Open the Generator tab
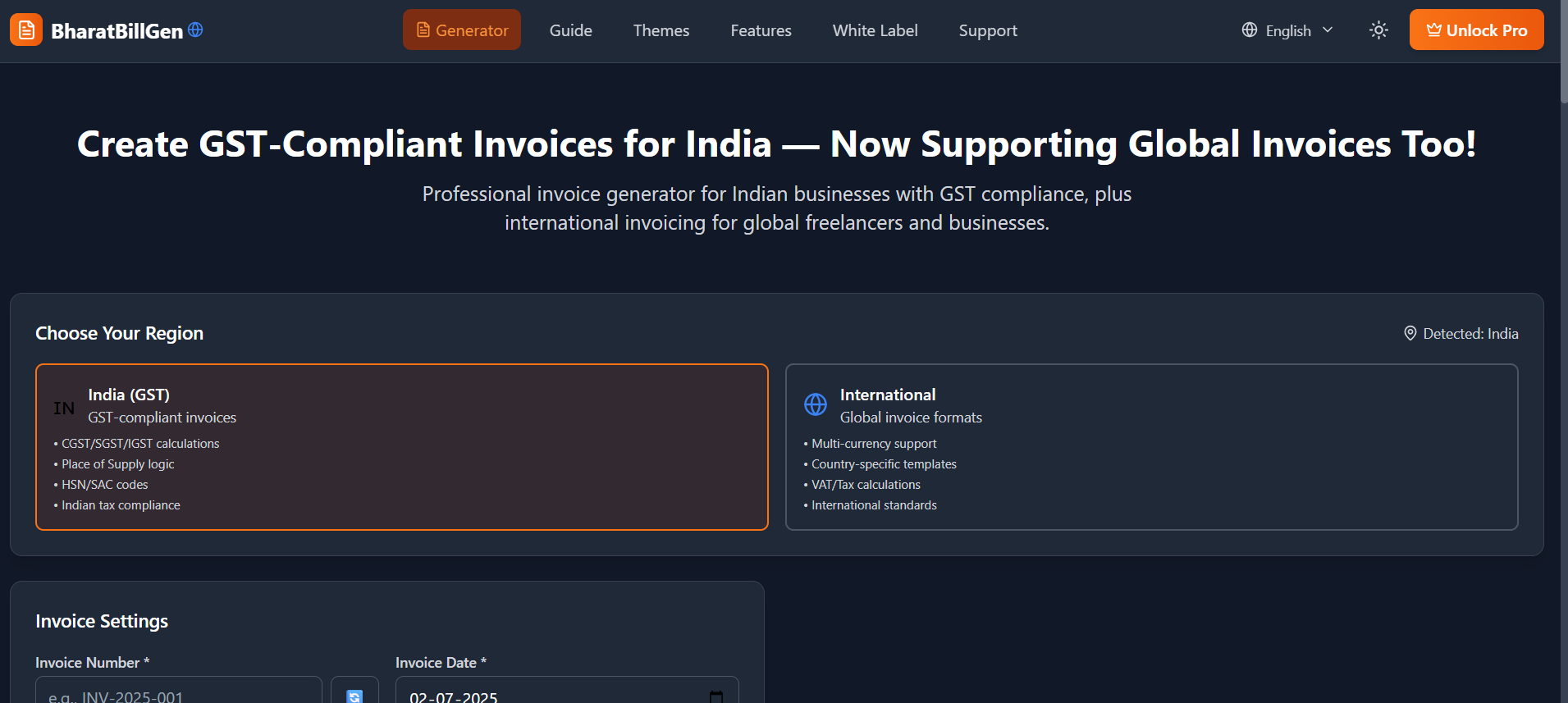The height and width of the screenshot is (703, 1568). [462, 30]
